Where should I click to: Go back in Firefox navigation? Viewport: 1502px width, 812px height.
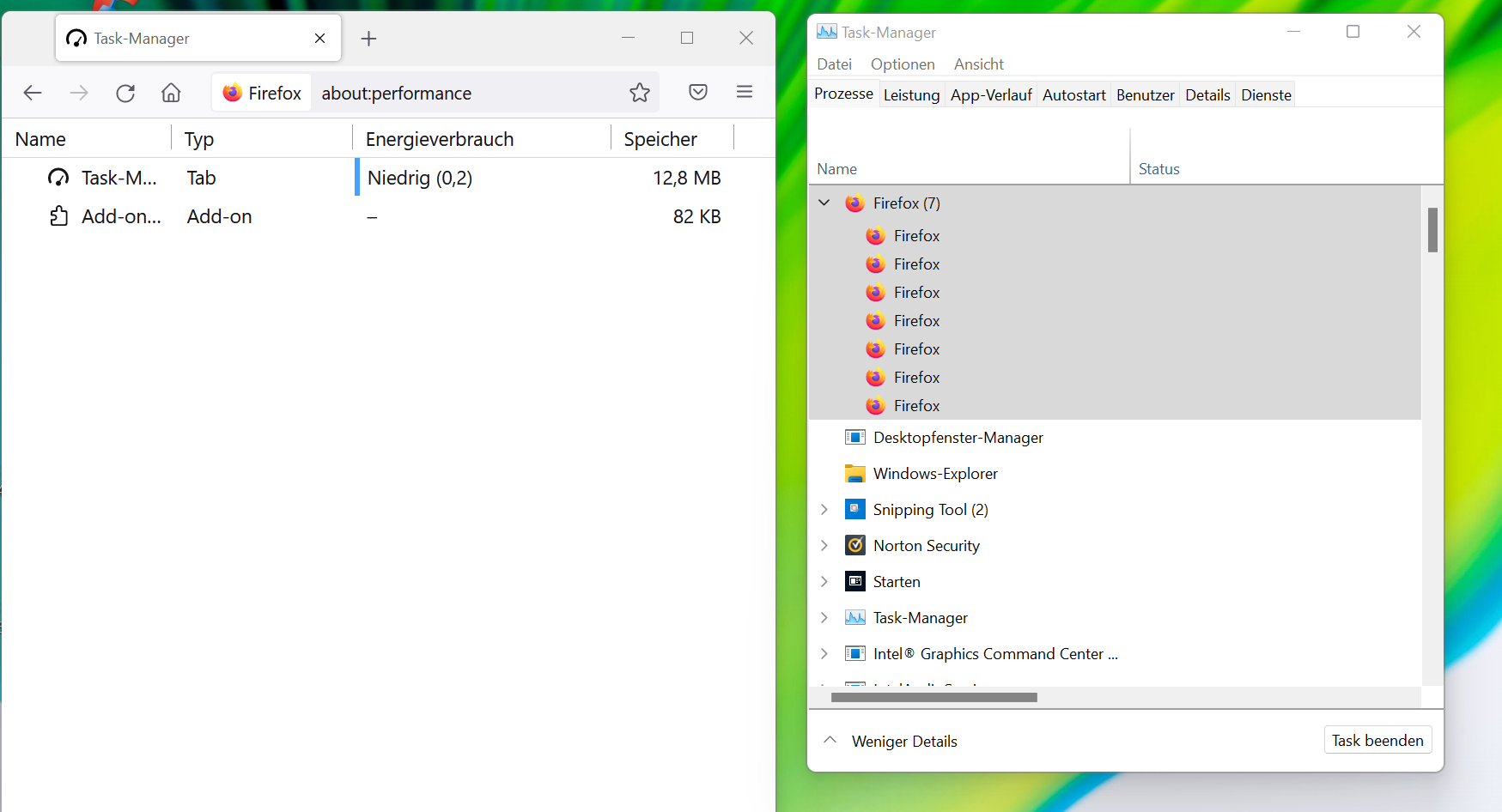pyautogui.click(x=33, y=93)
